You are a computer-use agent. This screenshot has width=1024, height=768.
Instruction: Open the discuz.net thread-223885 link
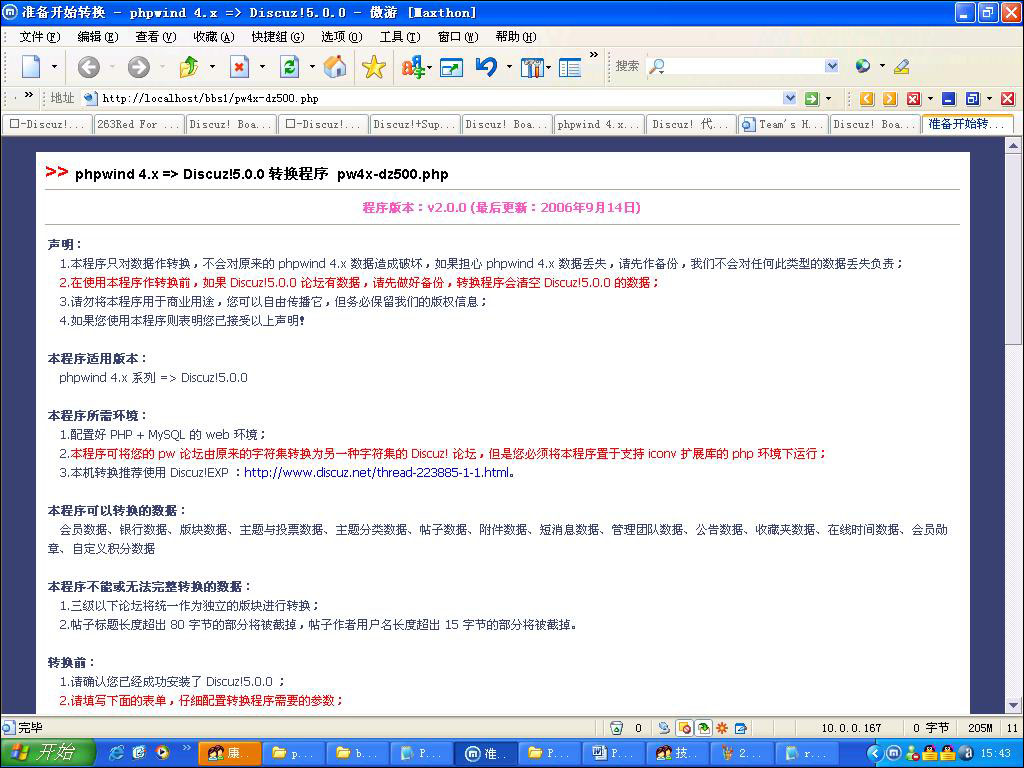(376, 473)
